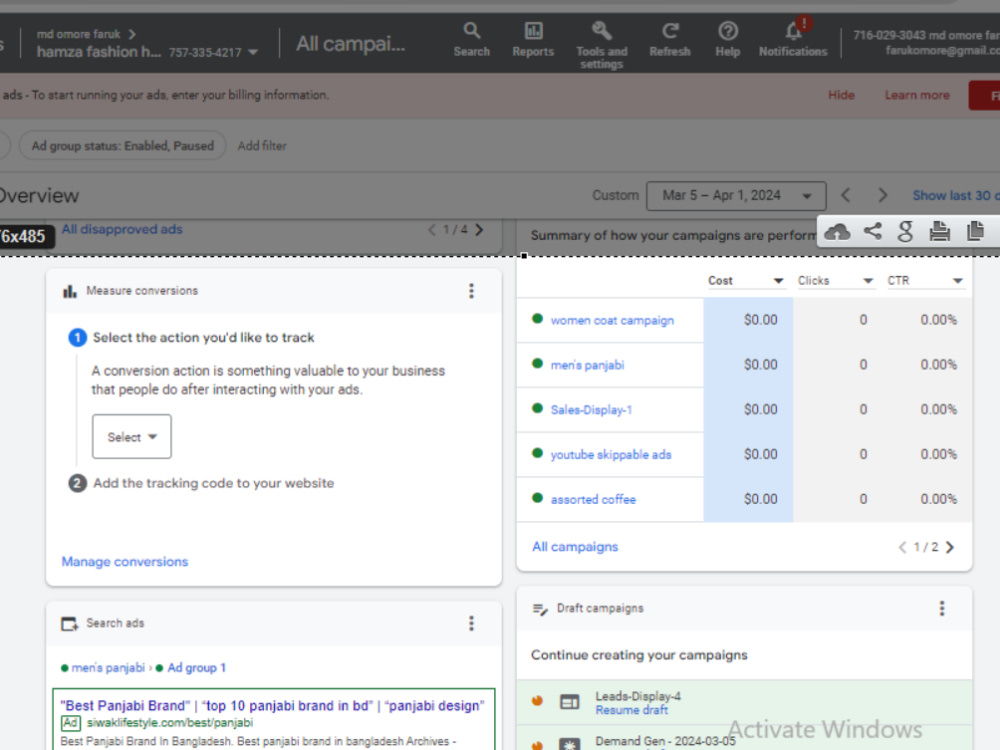This screenshot has height=750, width=1000.
Task: Open men's panjabi breadcrumb in Search ads
Action: [x=108, y=668]
